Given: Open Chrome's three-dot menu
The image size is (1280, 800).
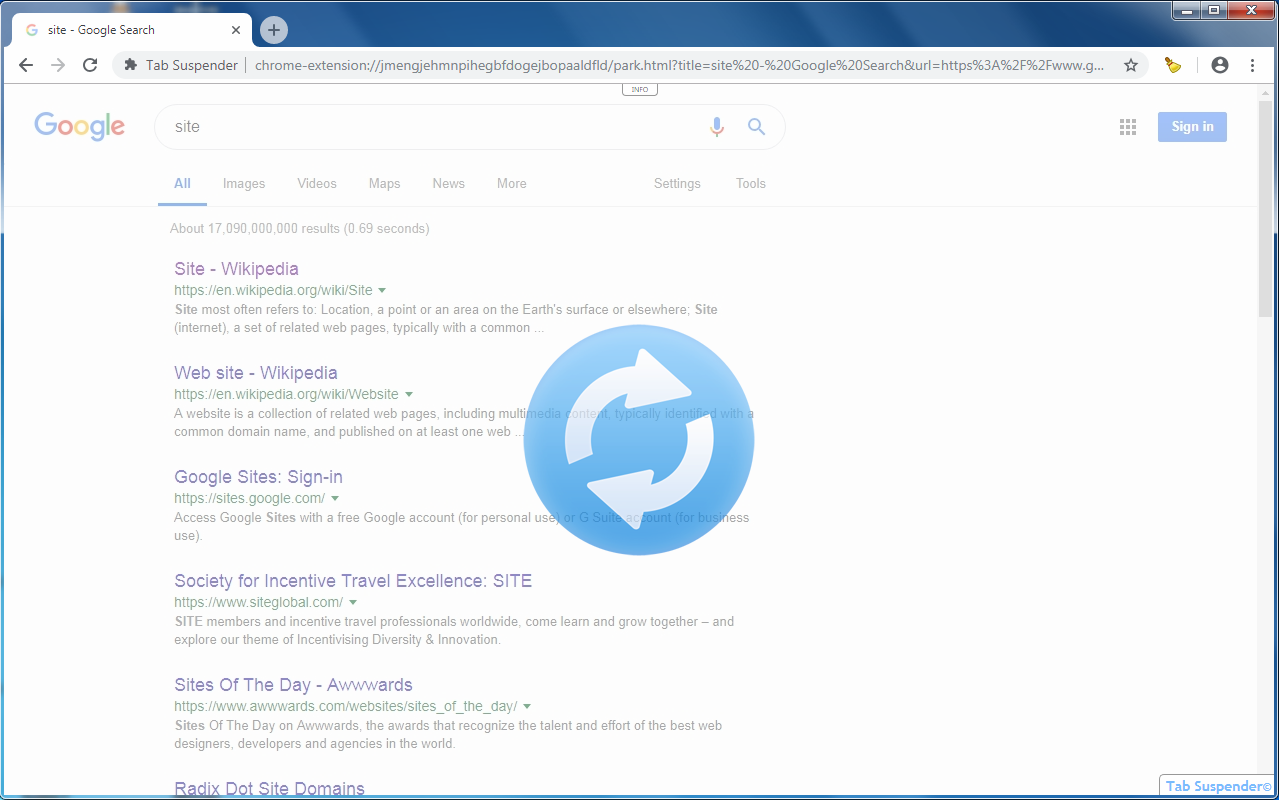Looking at the screenshot, I should point(1252,64).
